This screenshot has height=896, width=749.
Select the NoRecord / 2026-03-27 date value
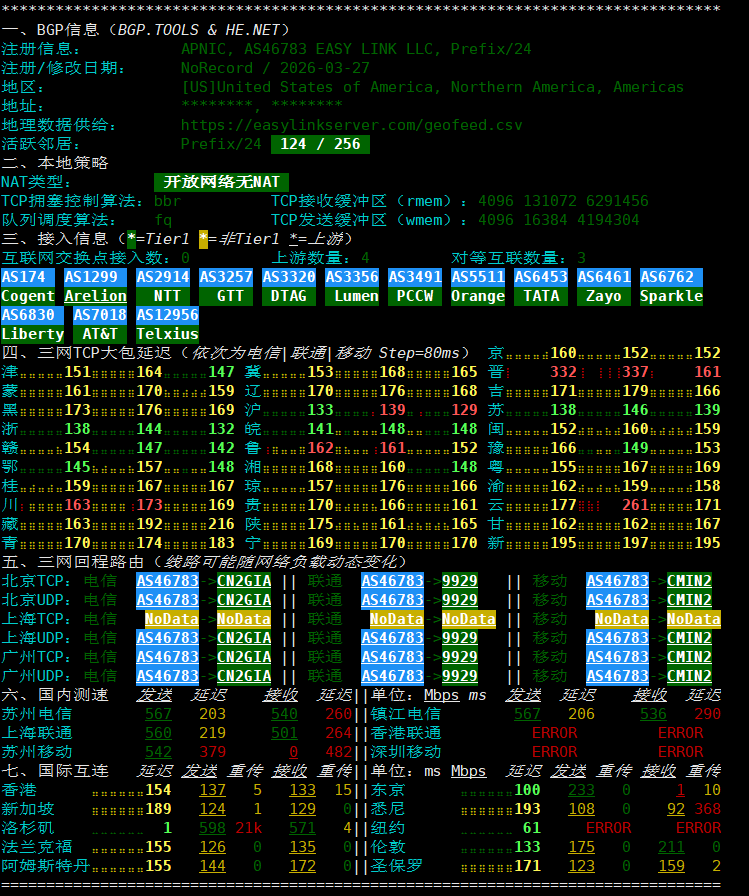click(275, 68)
